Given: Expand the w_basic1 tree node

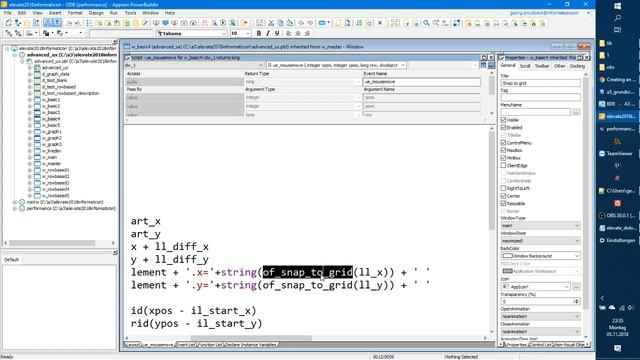Looking at the screenshot, I should click(x=30, y=100).
